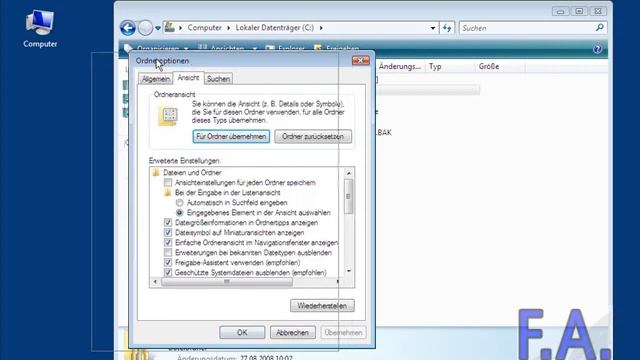The image size is (640, 360).
Task: Switch to the Ansicht tab
Action: click(x=188, y=78)
